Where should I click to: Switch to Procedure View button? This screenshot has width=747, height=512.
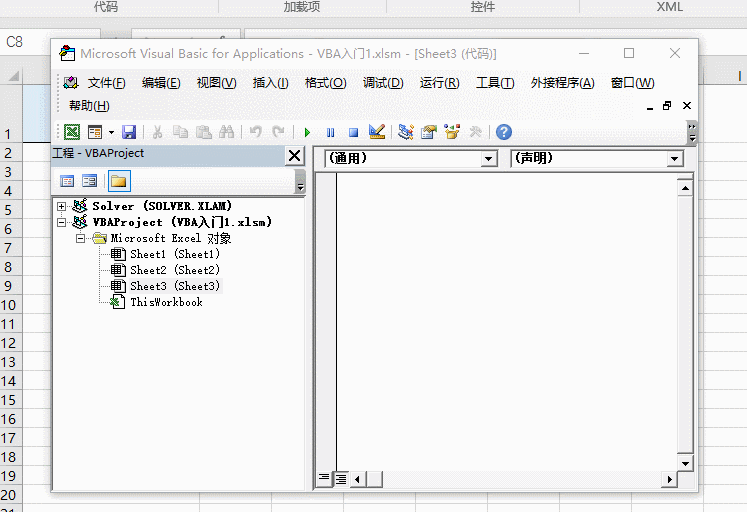(324, 478)
